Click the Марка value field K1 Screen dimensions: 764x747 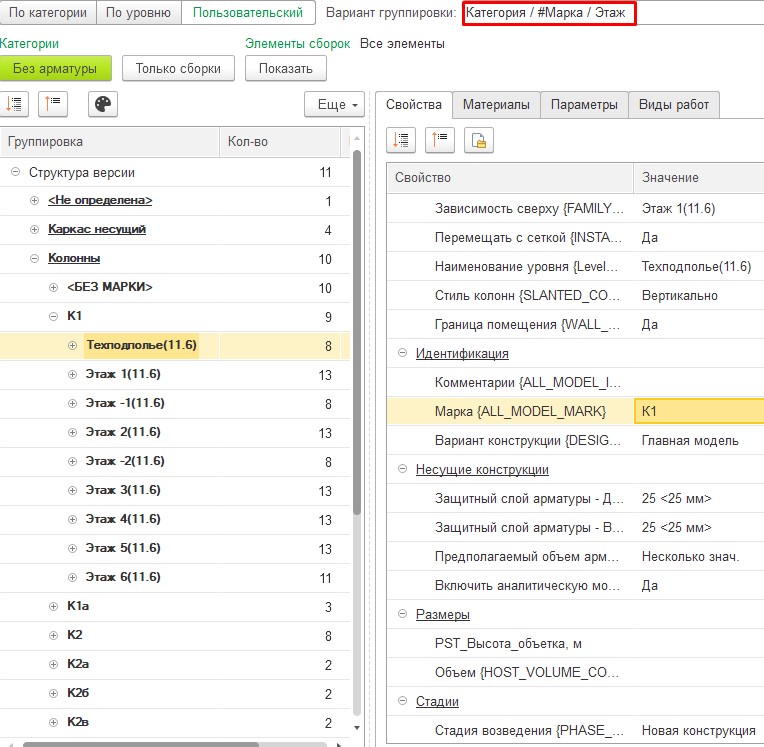698,411
